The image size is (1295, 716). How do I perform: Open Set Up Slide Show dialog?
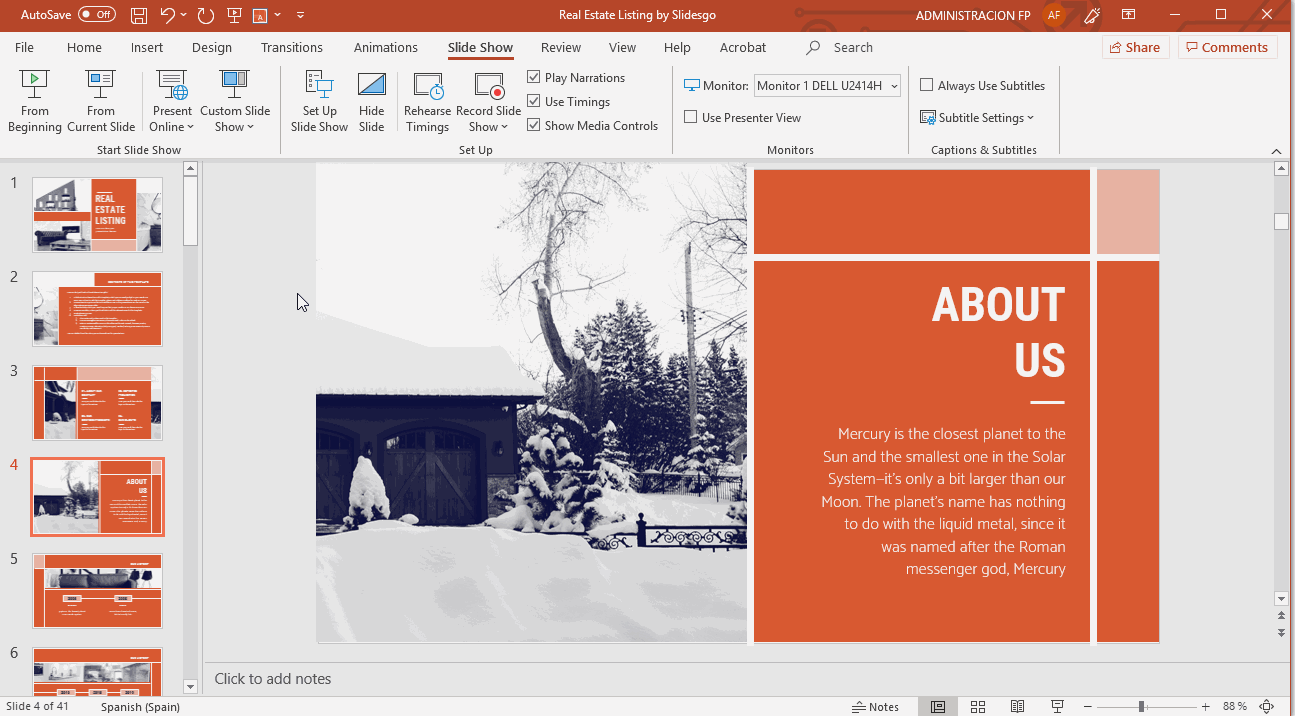(x=319, y=101)
